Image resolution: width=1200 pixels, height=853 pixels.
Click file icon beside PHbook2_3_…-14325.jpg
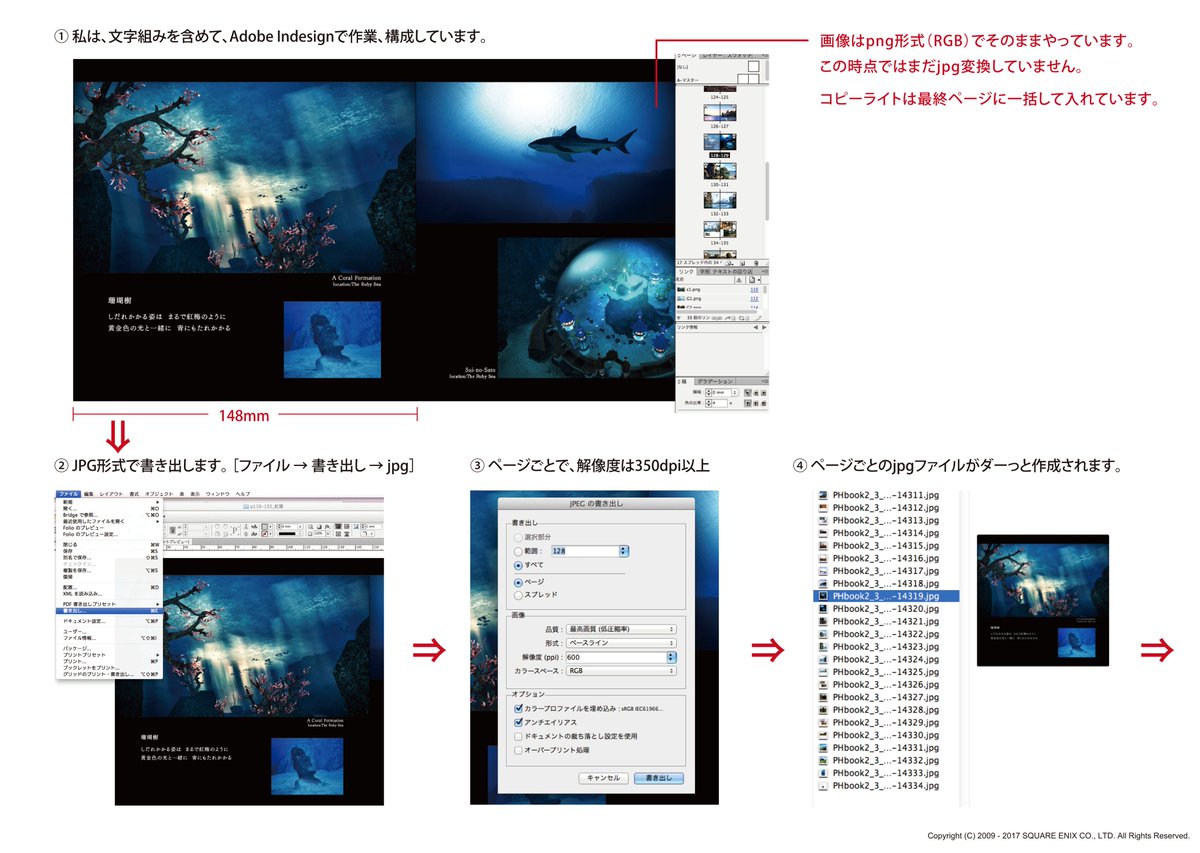tap(822, 672)
